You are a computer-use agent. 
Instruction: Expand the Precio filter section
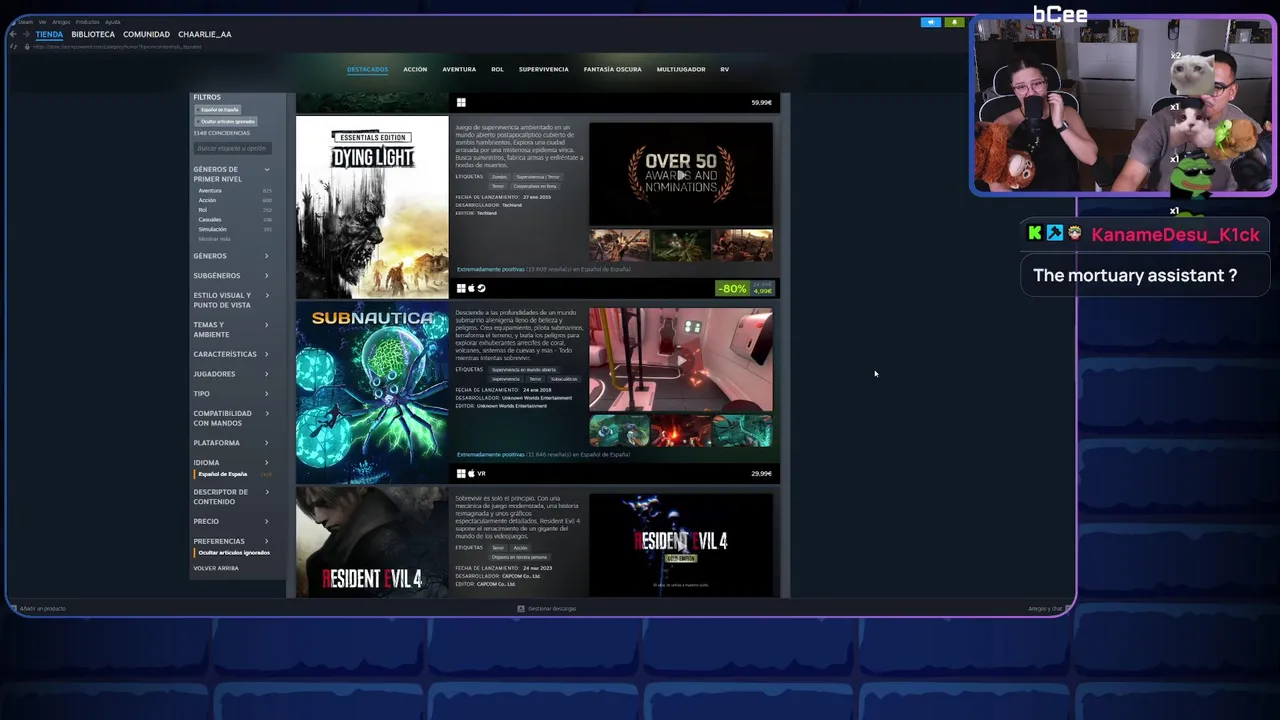232,521
